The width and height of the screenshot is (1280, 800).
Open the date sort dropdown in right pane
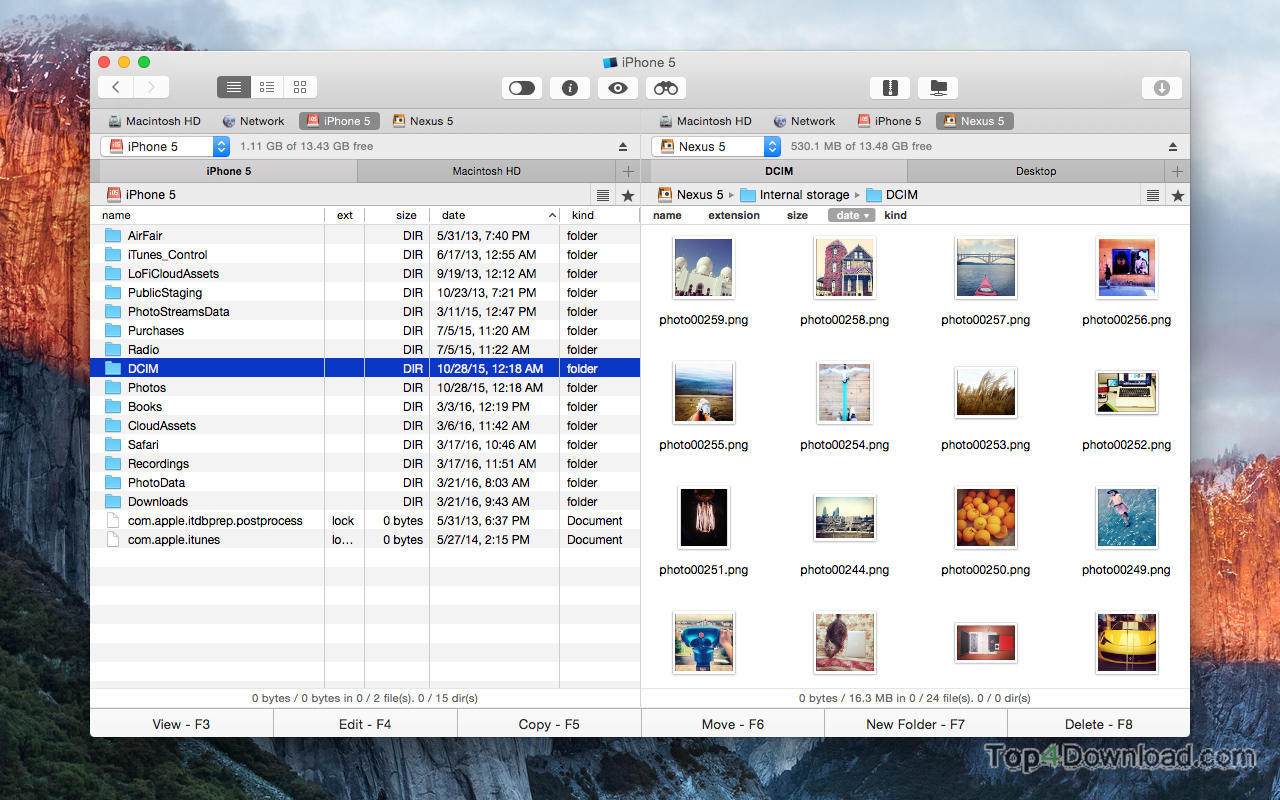click(x=851, y=215)
